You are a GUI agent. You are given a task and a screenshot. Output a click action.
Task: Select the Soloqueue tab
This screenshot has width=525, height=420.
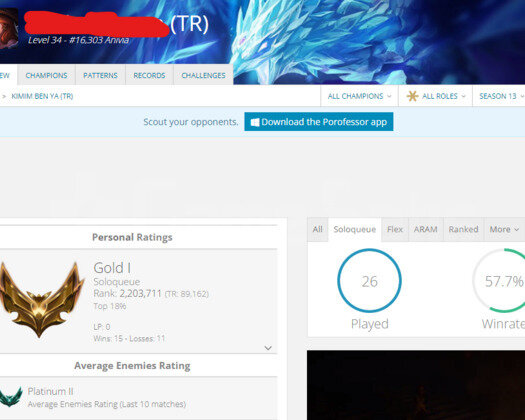tap(355, 229)
